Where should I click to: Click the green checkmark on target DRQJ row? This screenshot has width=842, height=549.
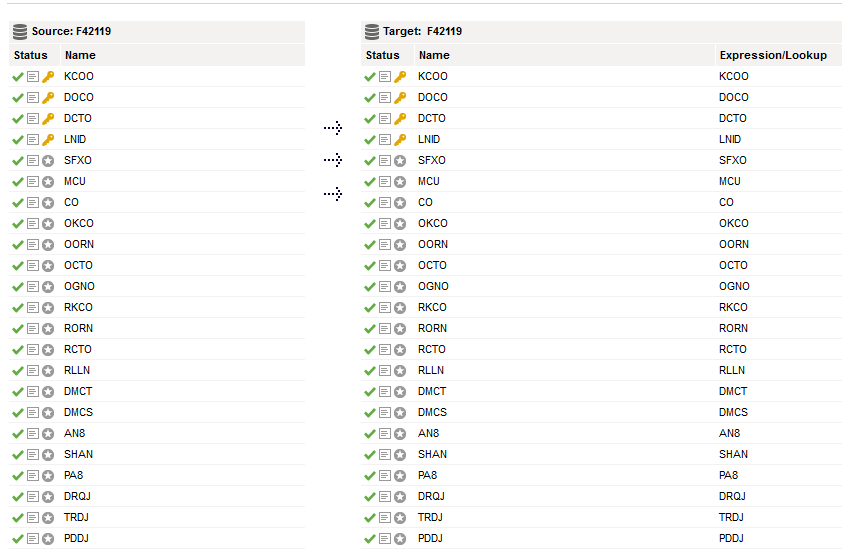369,497
